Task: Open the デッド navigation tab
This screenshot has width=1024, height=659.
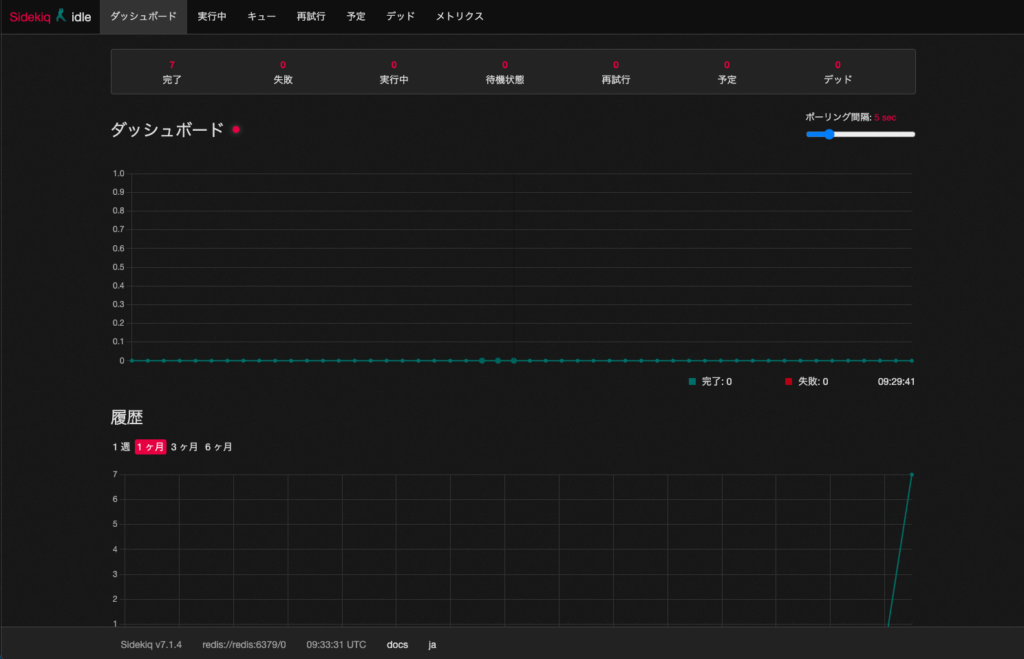Action: [400, 16]
